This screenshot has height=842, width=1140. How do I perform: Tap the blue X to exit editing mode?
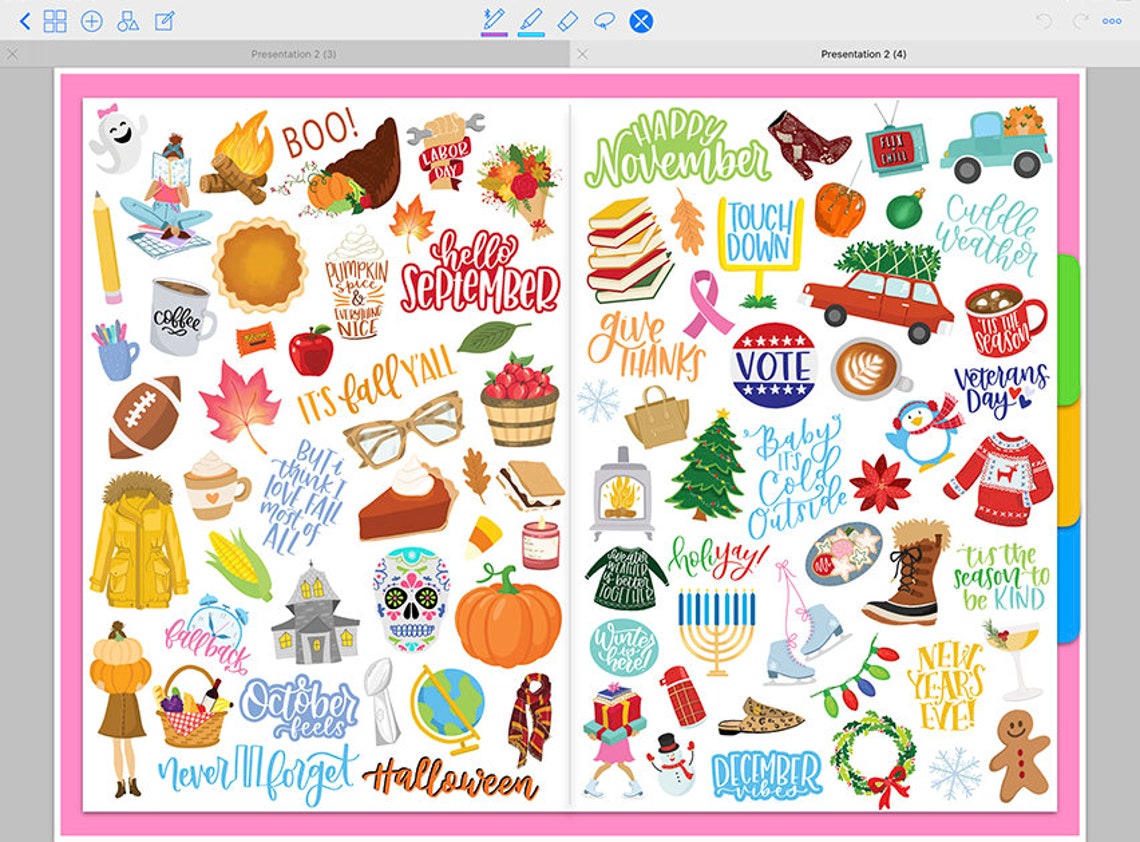[x=639, y=18]
